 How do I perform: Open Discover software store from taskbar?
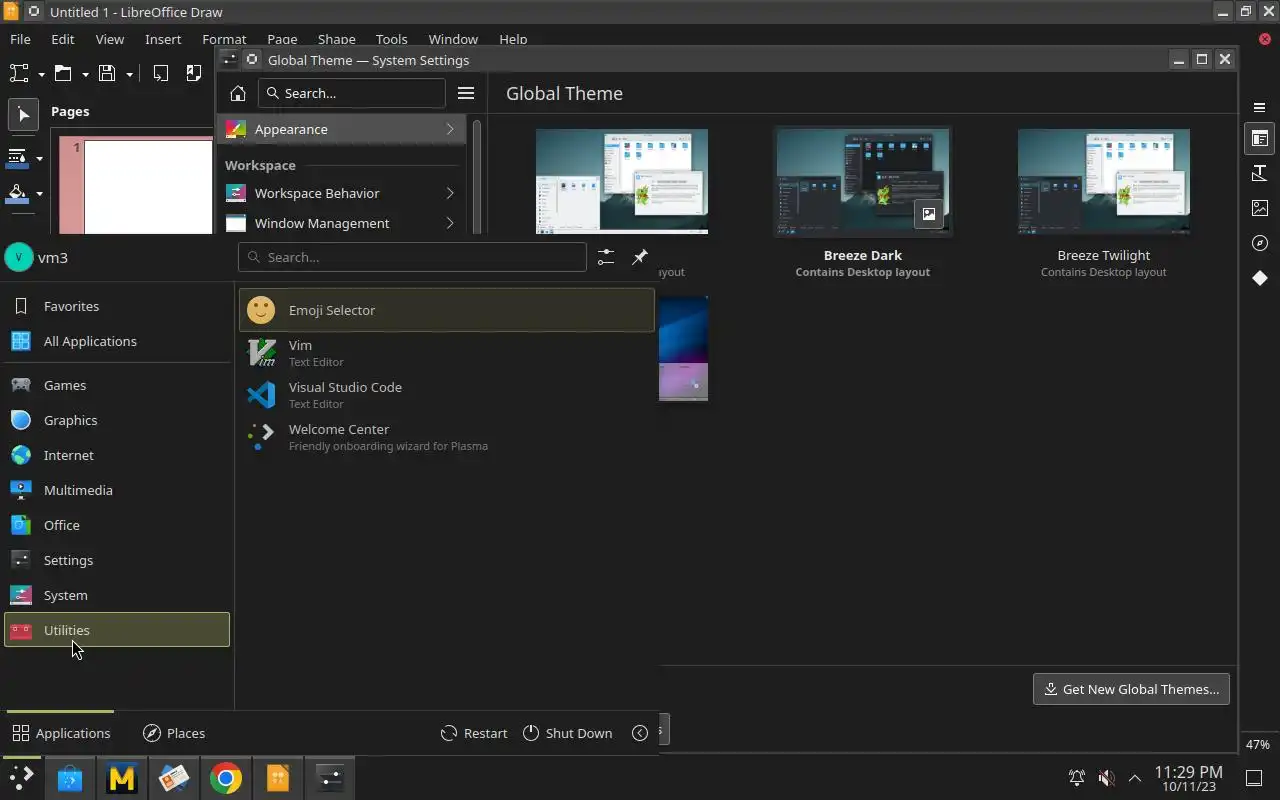(70, 777)
